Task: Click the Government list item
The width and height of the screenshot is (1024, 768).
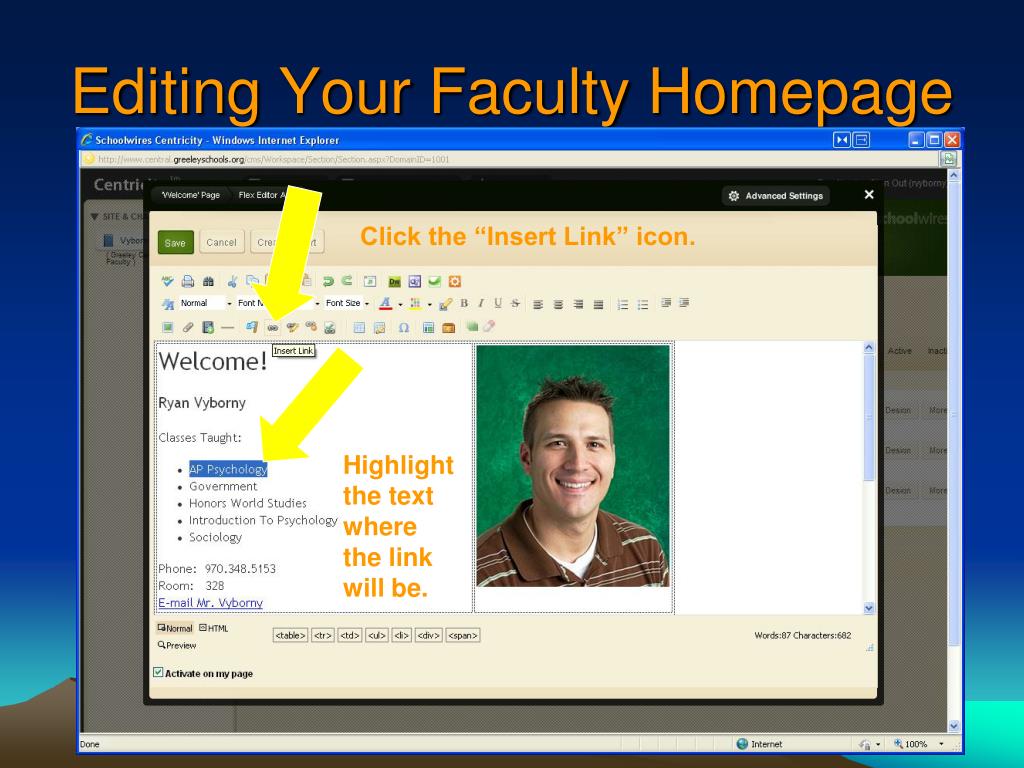Action: coord(223,487)
